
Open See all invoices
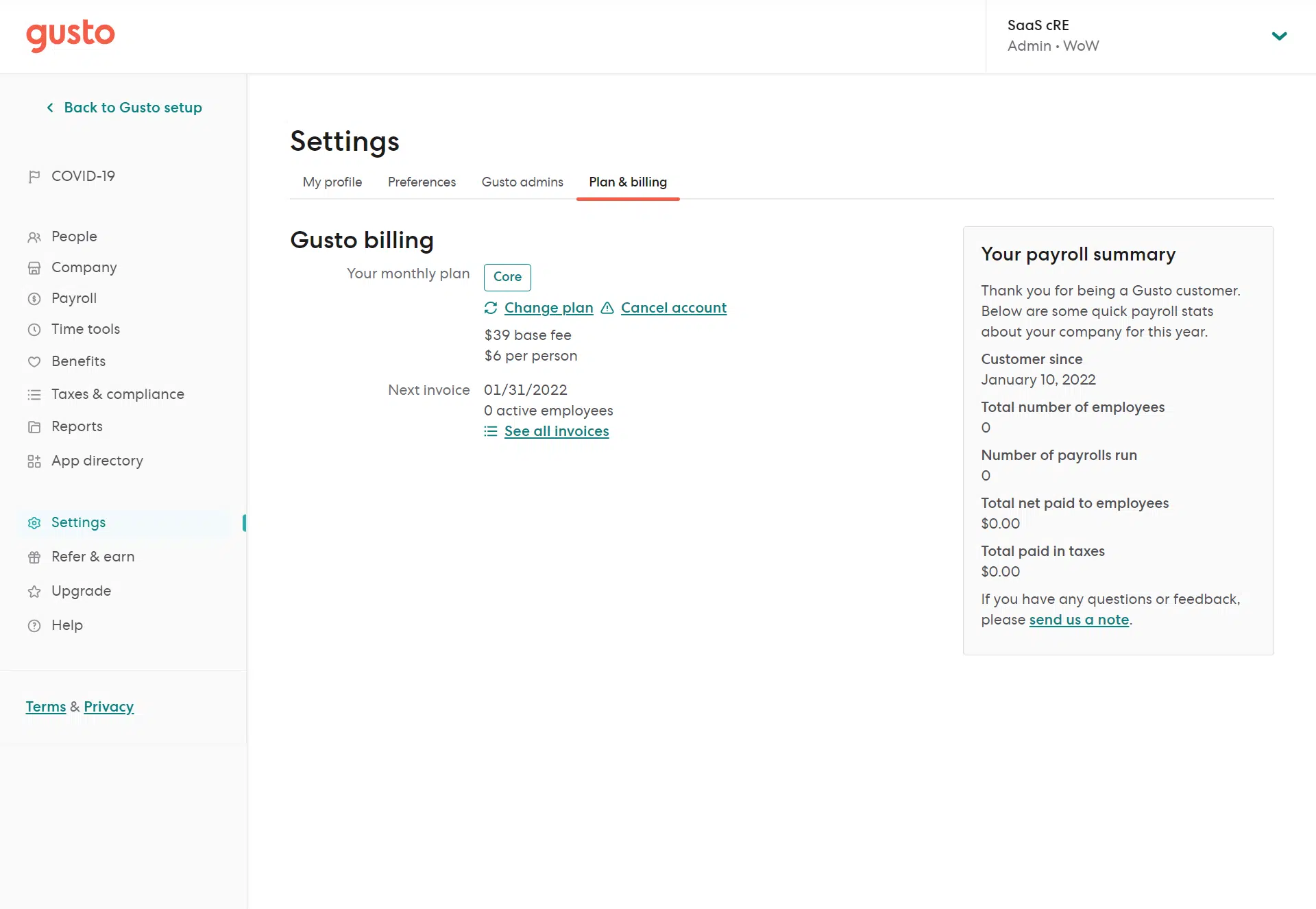(556, 432)
